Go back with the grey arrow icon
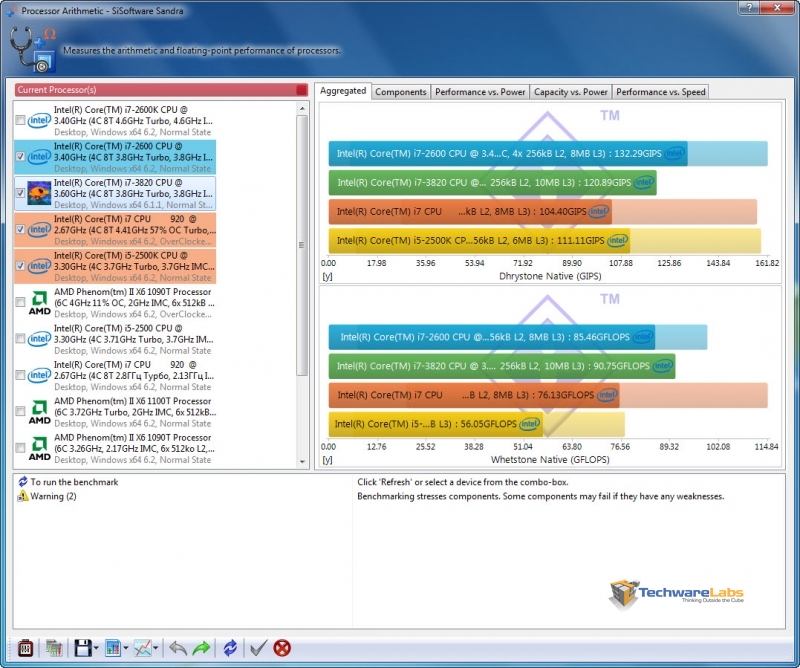This screenshot has width=800, height=668. [178, 648]
